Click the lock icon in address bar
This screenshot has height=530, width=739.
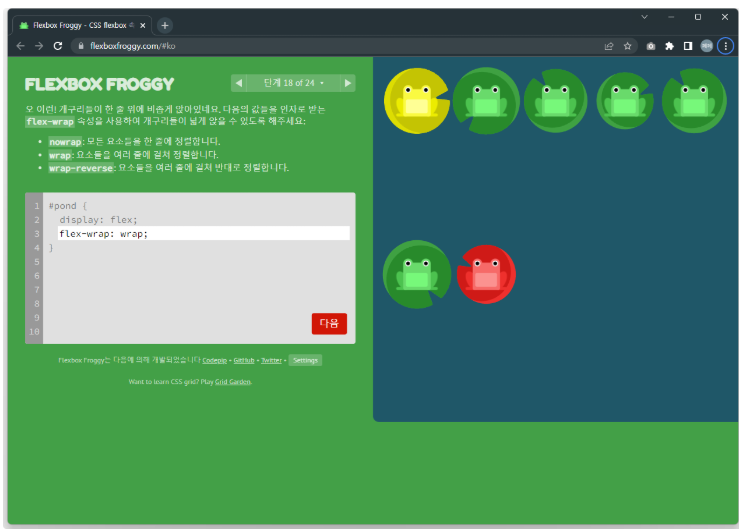[x=81, y=46]
